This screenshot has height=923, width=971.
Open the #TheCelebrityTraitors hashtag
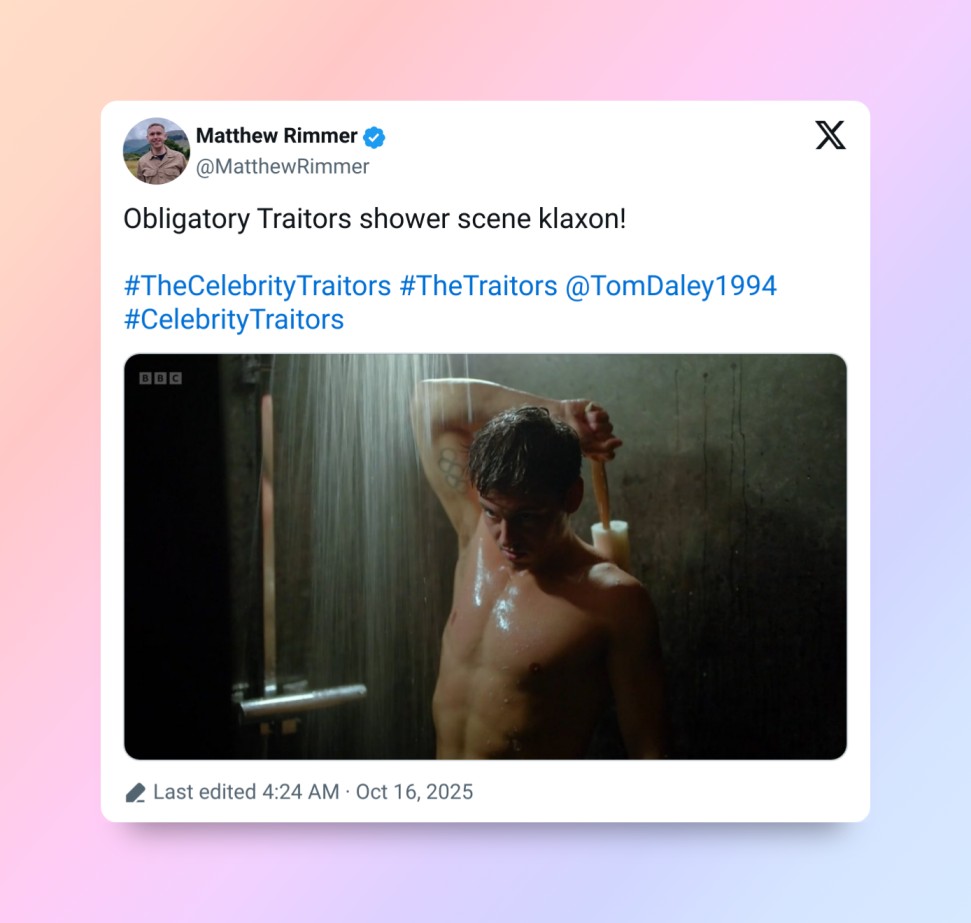(x=257, y=286)
